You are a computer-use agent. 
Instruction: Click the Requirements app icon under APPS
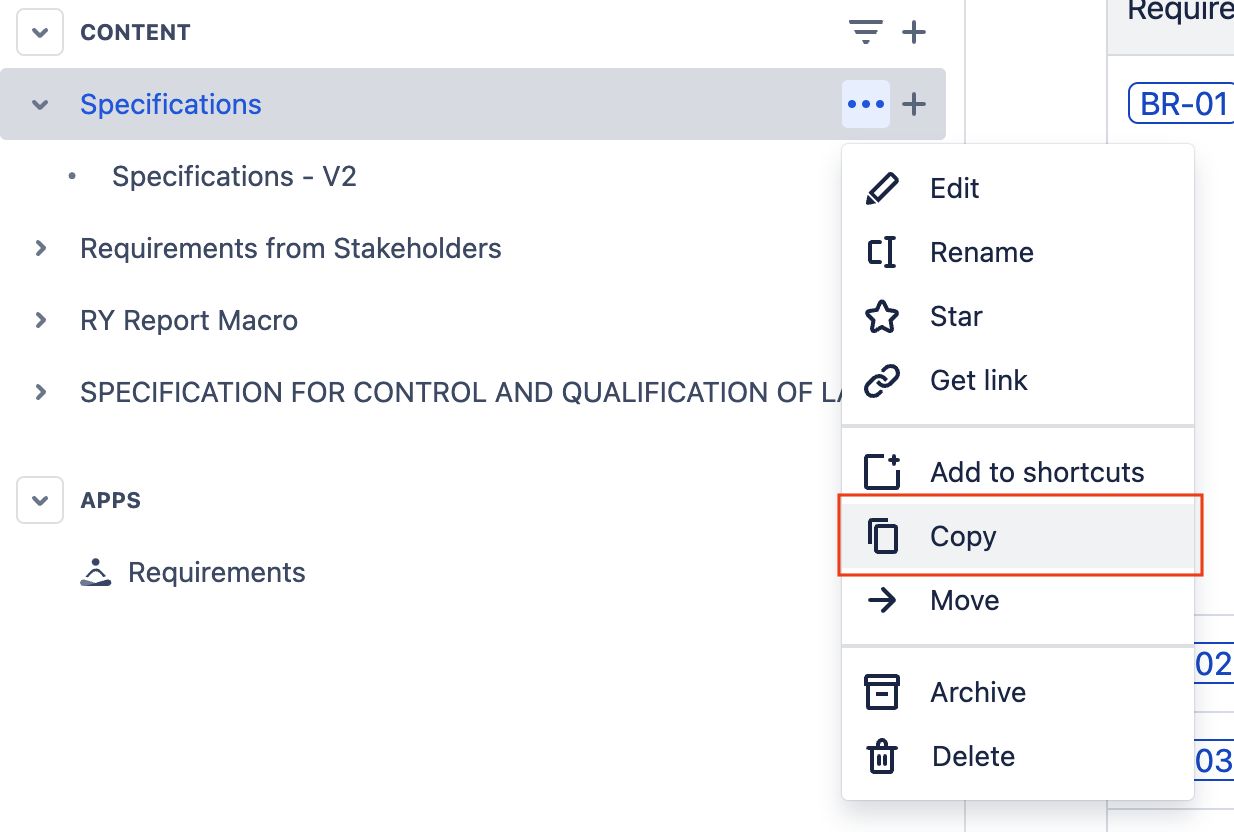95,572
